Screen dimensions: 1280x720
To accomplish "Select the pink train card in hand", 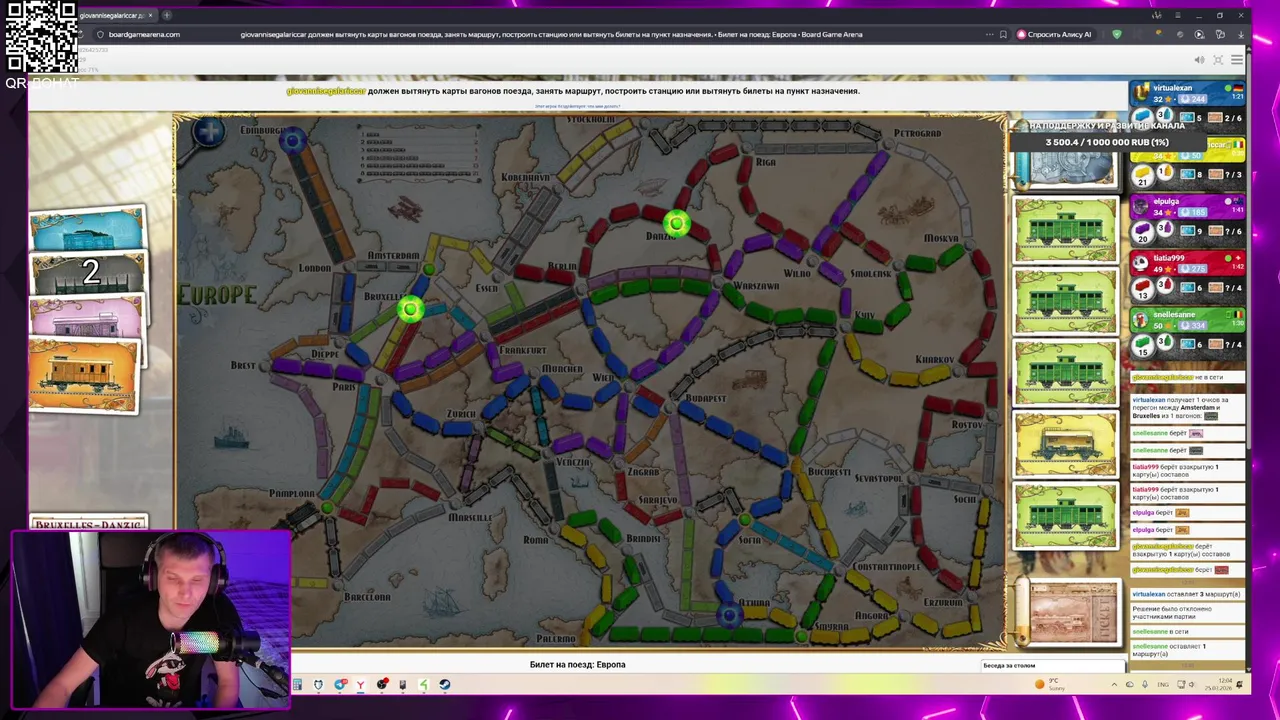I will click(87, 318).
